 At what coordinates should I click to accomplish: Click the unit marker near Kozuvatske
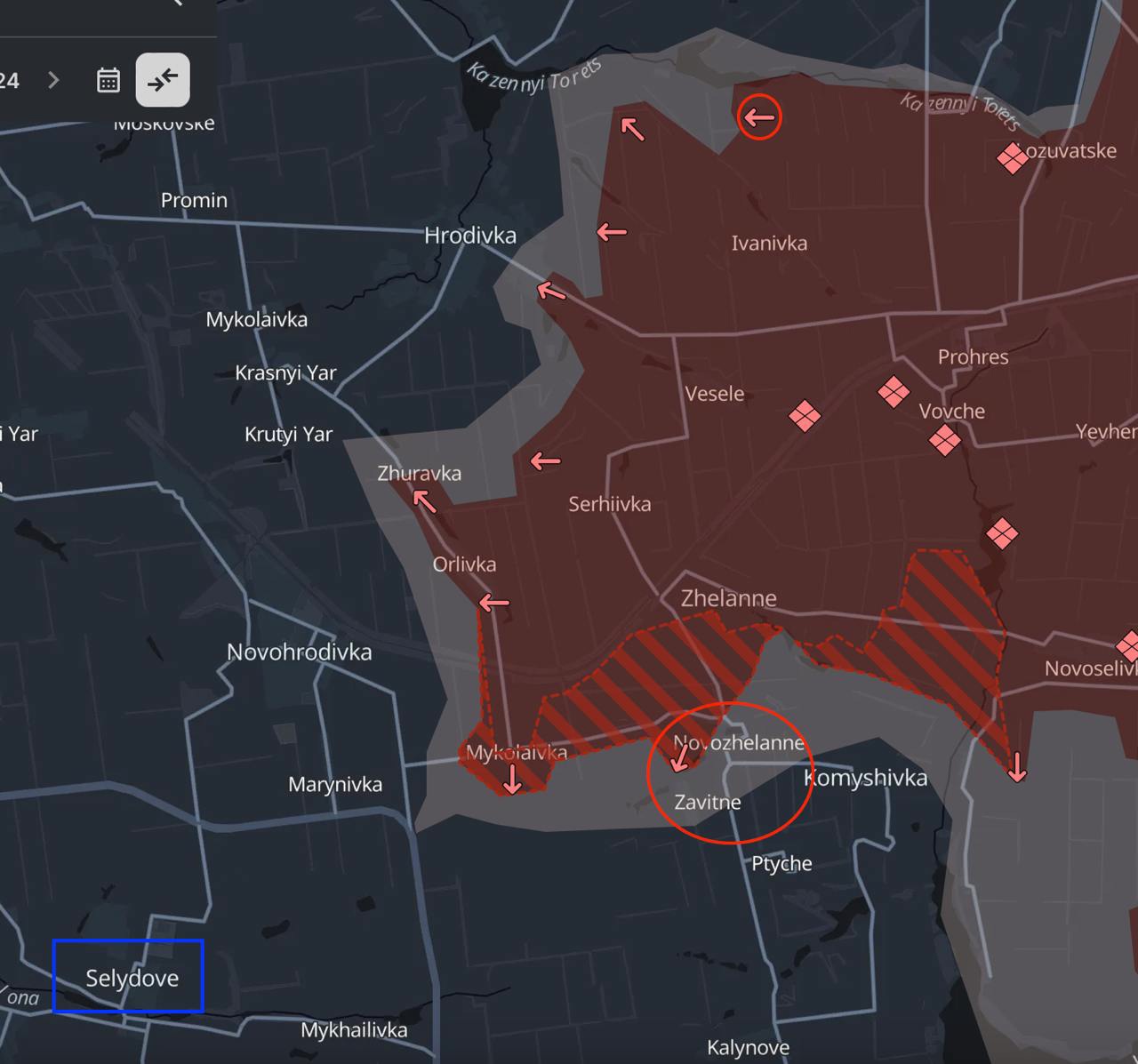pos(1012,159)
